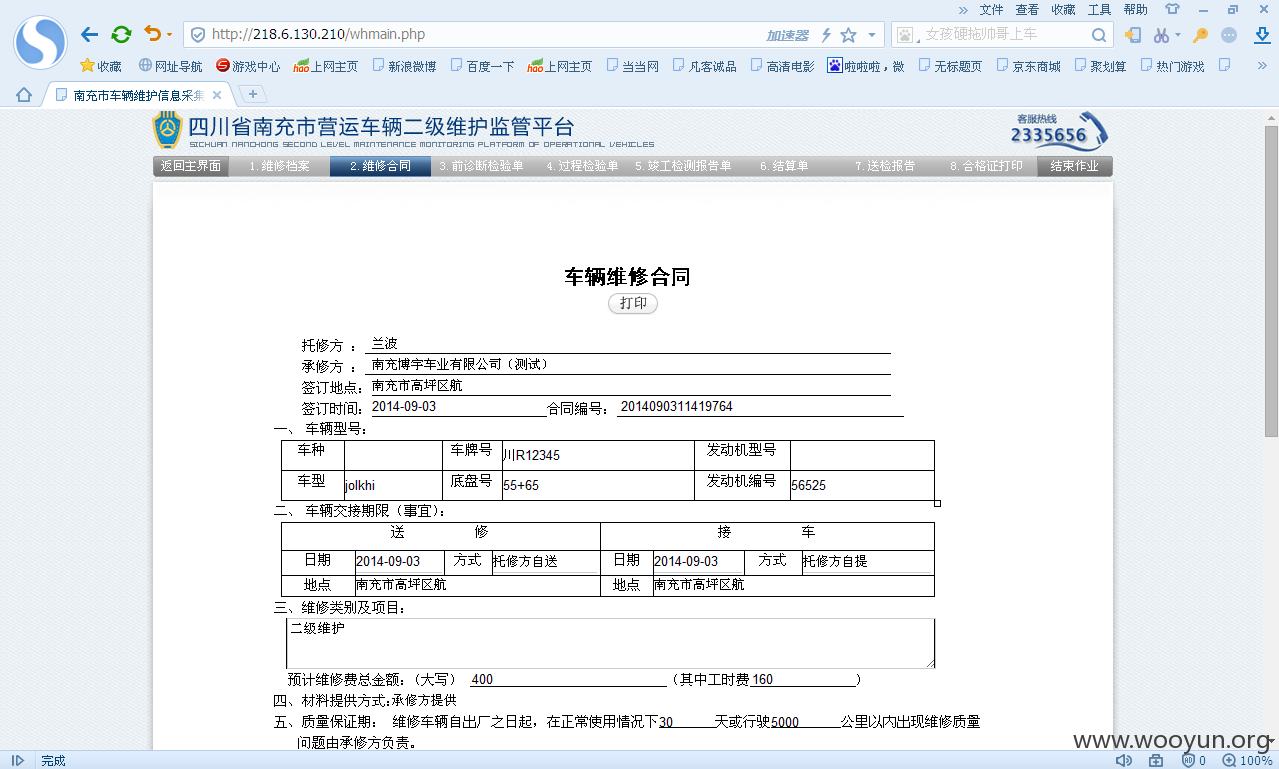Switch to the 3.前诊断检验单 step
This screenshot has width=1279, height=769.
click(481, 166)
